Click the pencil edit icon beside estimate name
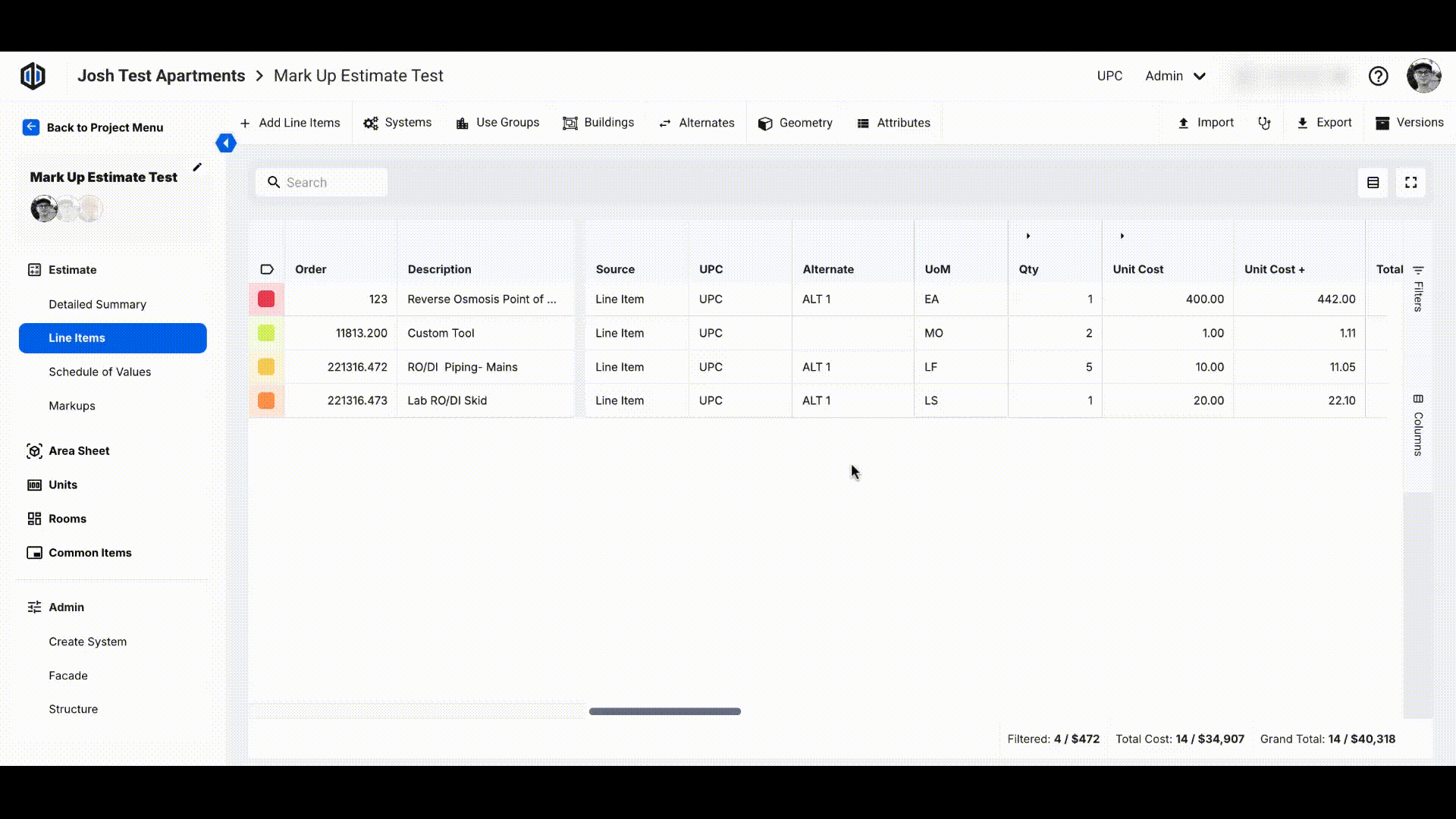 [197, 167]
